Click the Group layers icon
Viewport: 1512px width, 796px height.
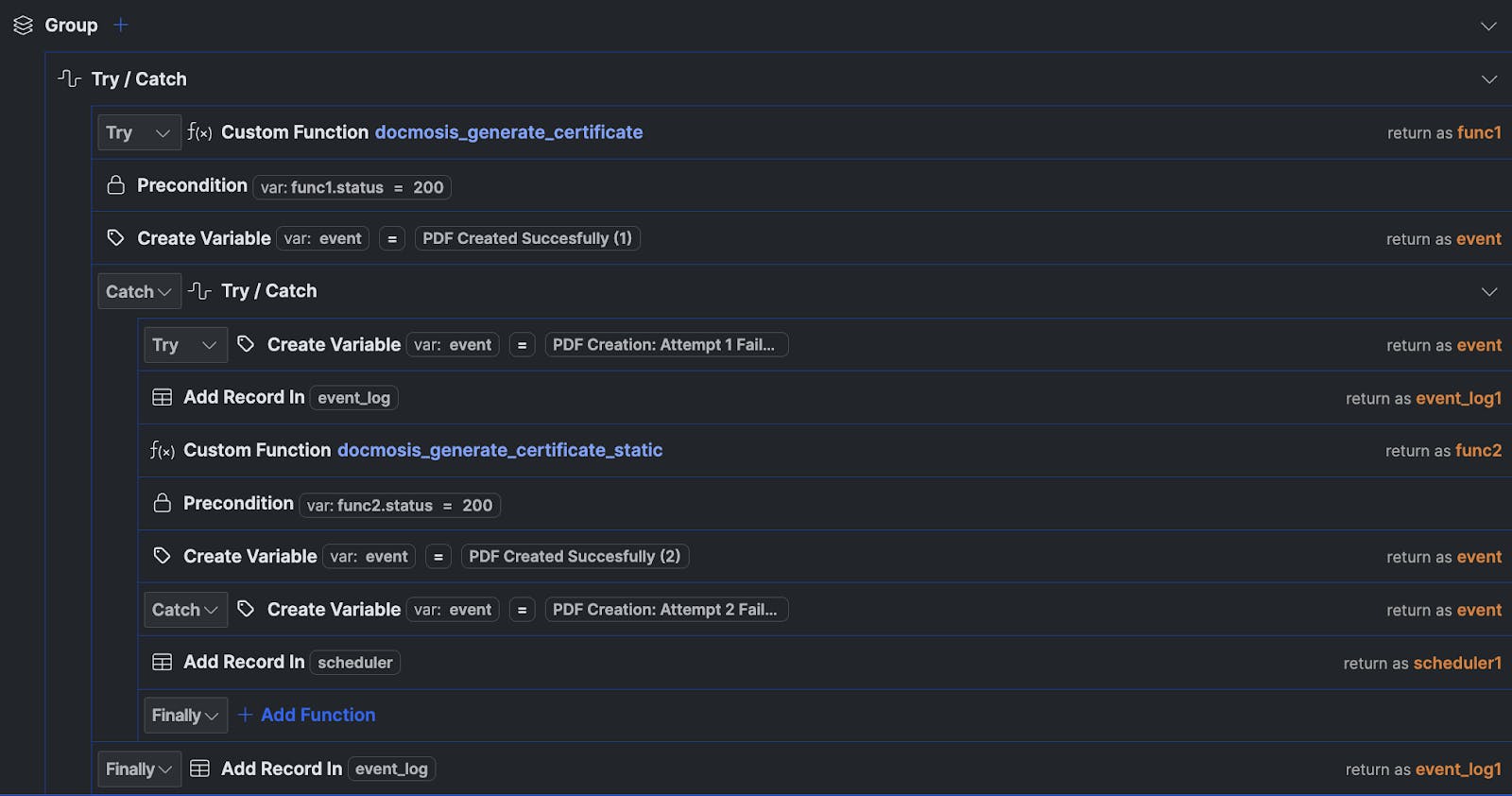23,26
